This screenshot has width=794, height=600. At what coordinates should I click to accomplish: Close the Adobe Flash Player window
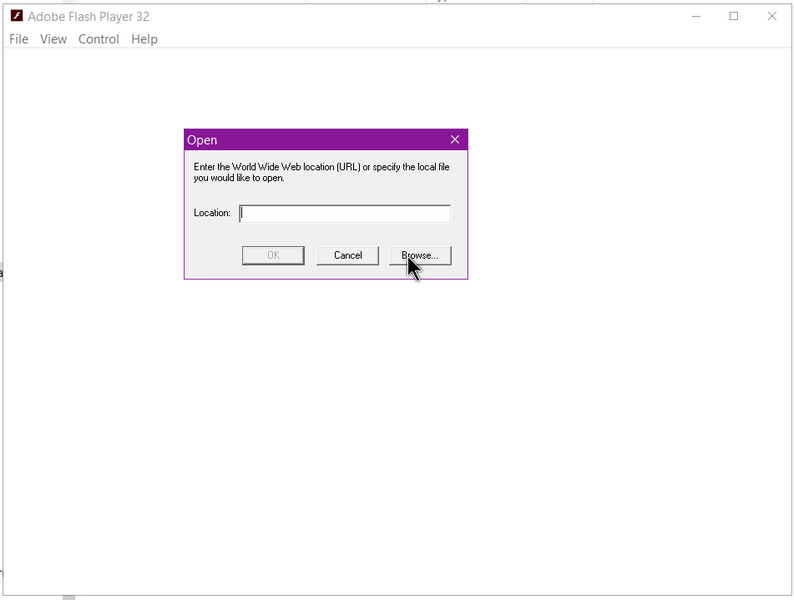(x=772, y=16)
